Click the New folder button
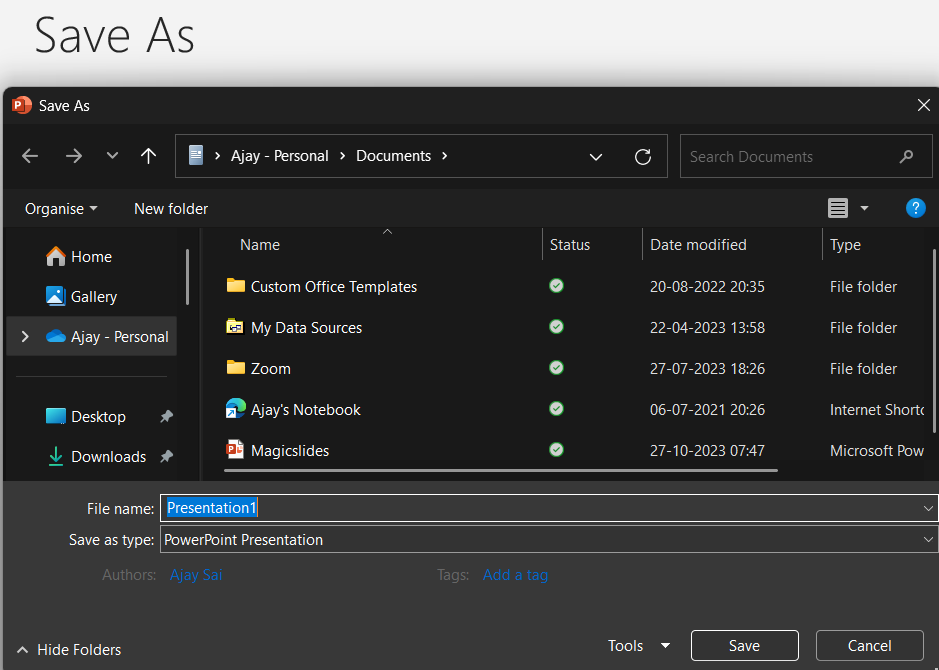 pyautogui.click(x=171, y=209)
